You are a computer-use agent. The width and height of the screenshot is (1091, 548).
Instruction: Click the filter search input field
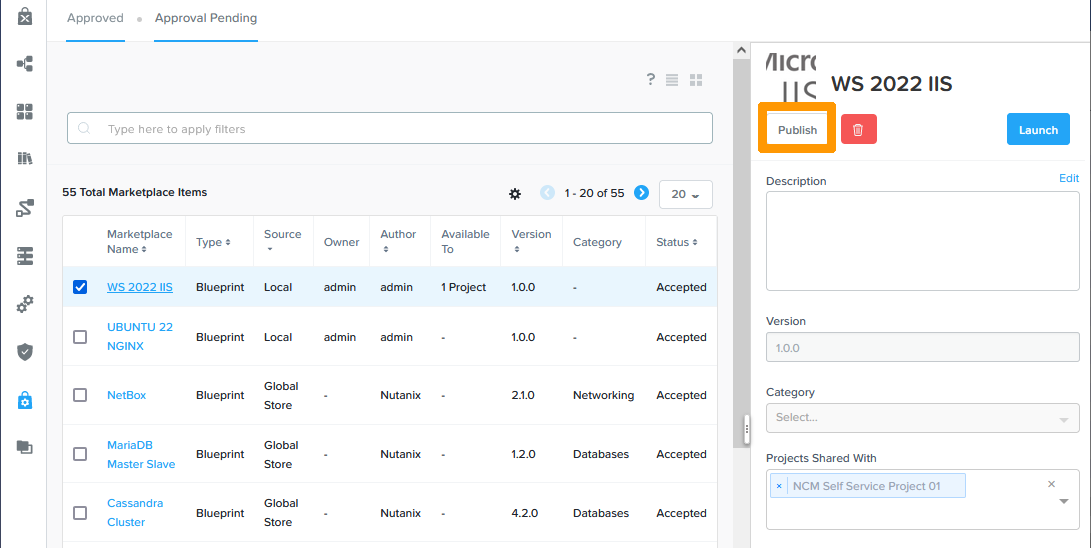tap(390, 129)
